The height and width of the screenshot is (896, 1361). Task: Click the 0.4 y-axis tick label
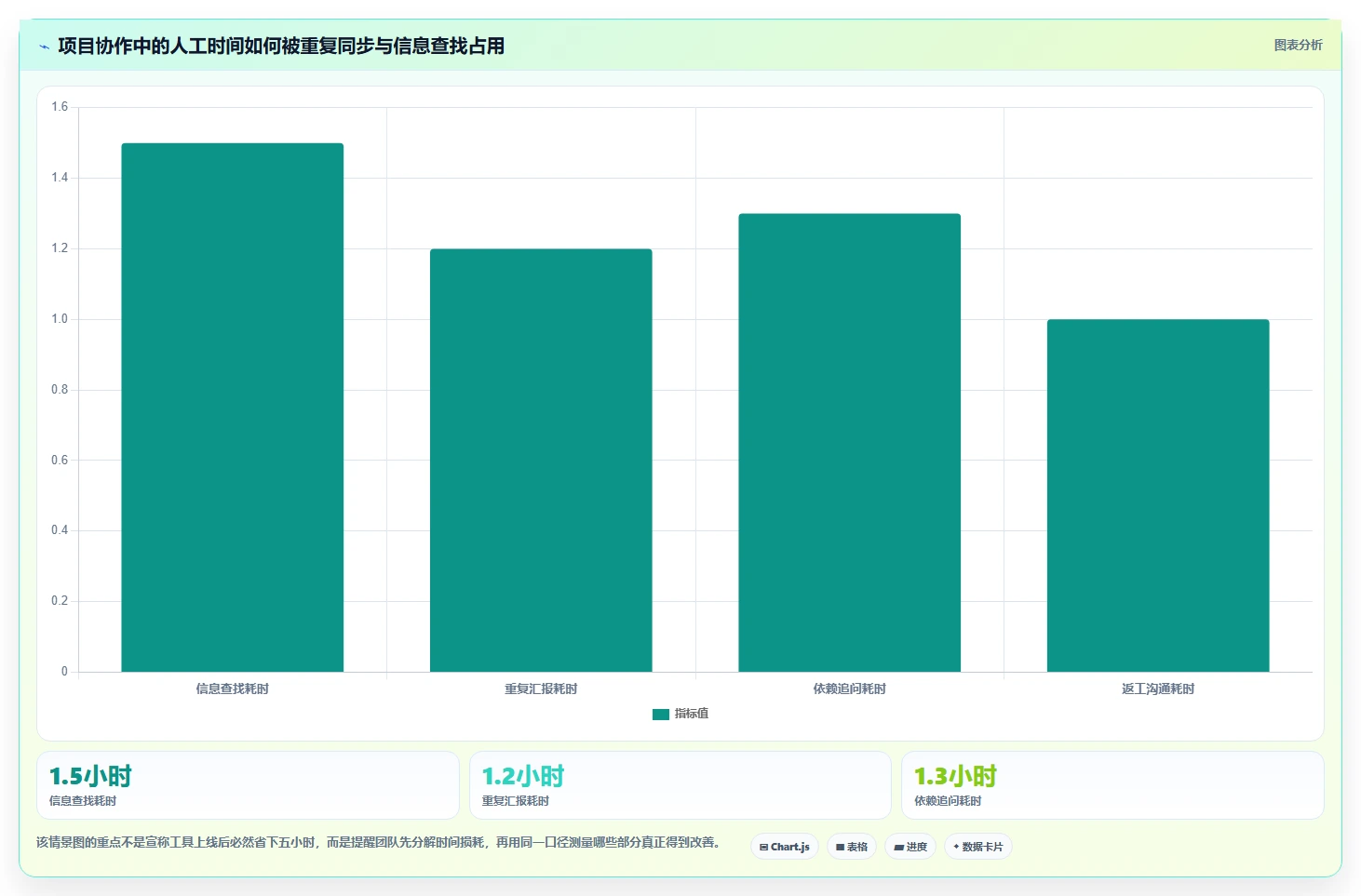pyautogui.click(x=60, y=530)
